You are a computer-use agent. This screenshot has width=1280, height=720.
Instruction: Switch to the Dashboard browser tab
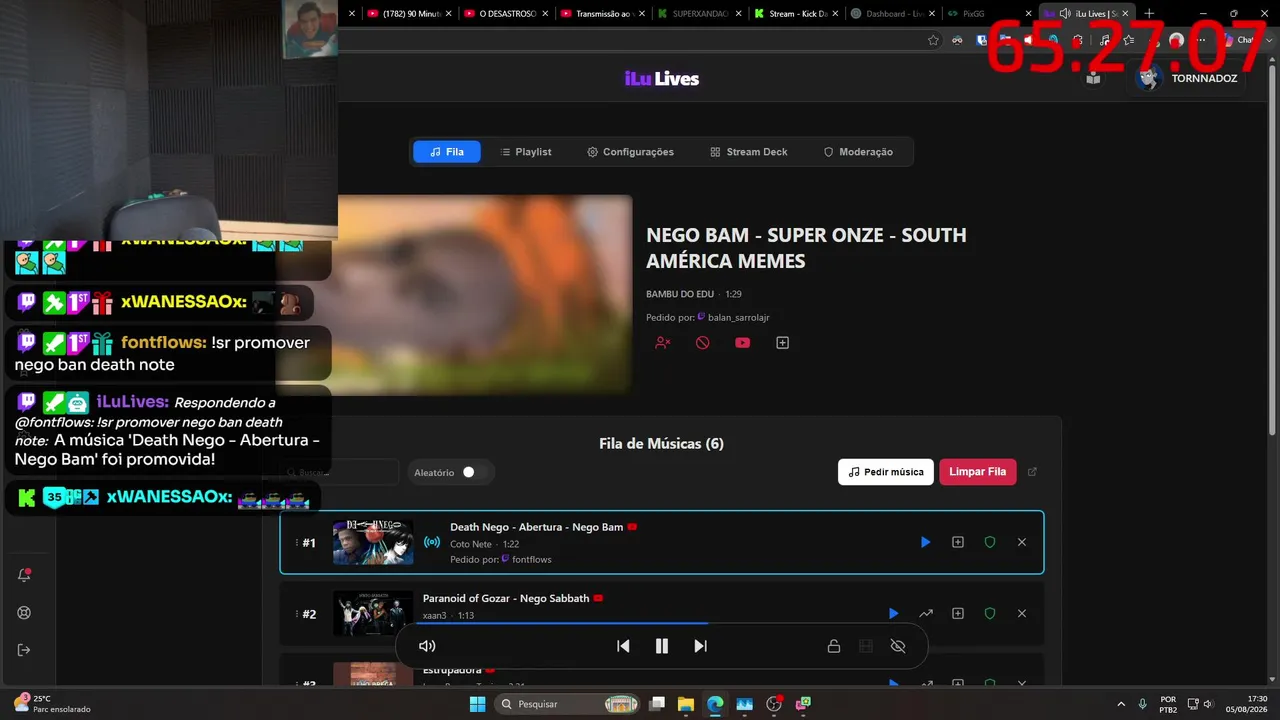[892, 14]
